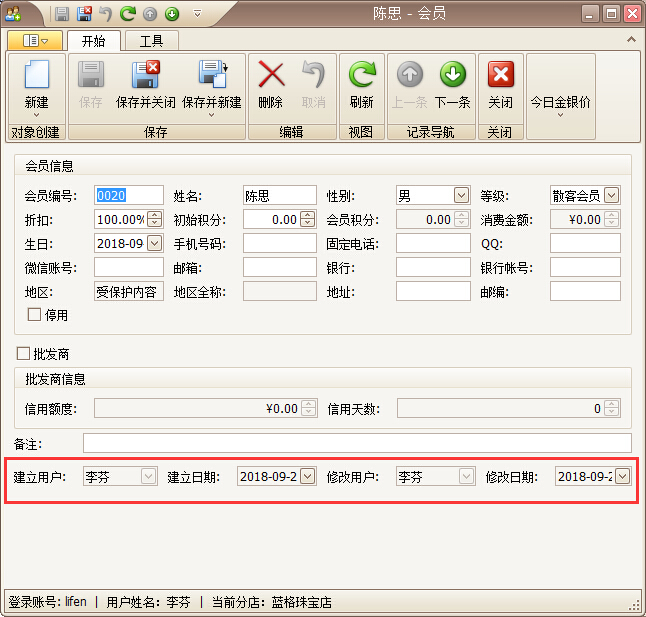Expand the 等级 (Level) dropdown
Screen dimensions: 646x617
tap(612, 195)
